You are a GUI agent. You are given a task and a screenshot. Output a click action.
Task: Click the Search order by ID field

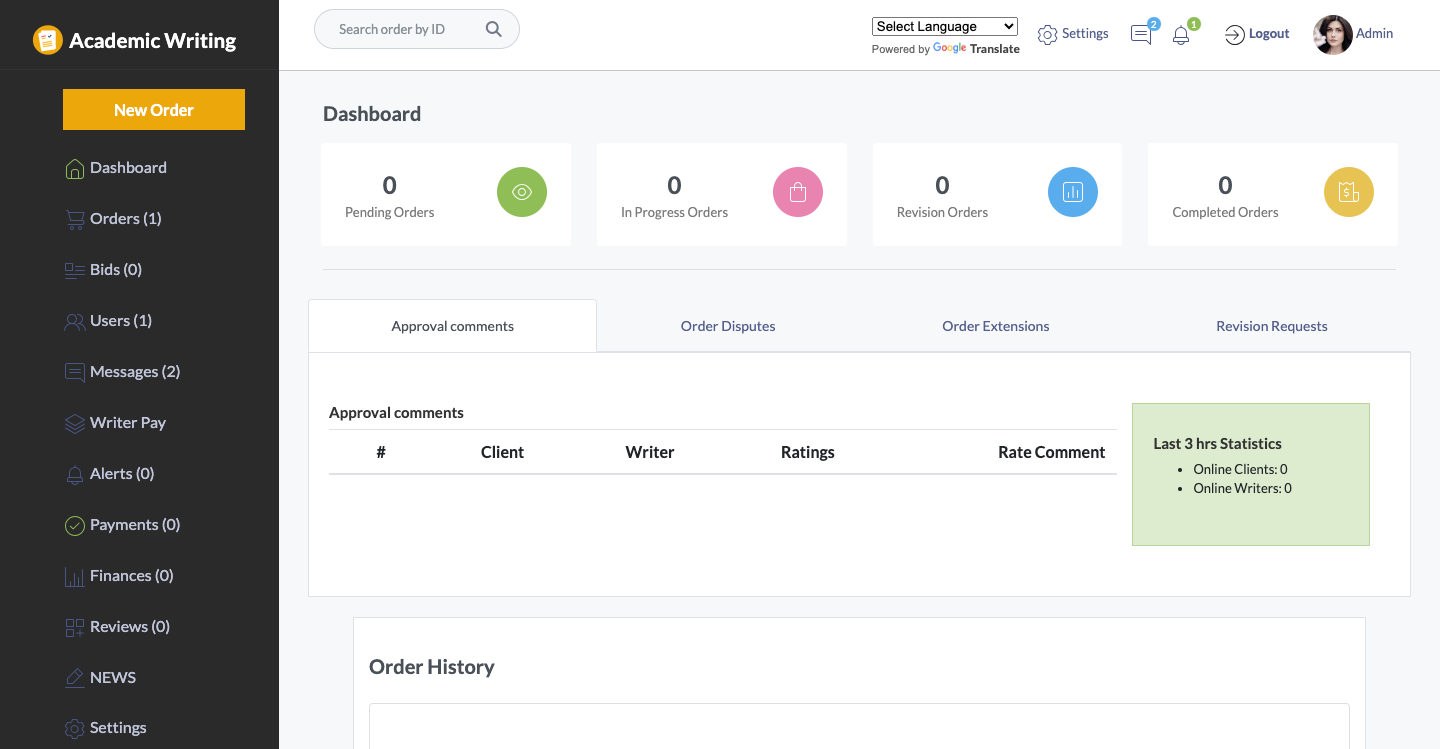(x=400, y=29)
